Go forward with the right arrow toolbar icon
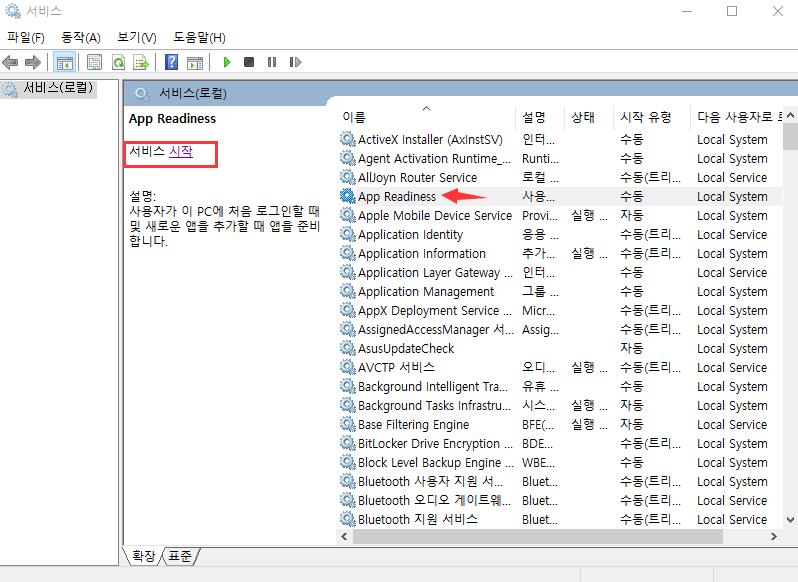The image size is (798, 582). pyautogui.click(x=33, y=63)
